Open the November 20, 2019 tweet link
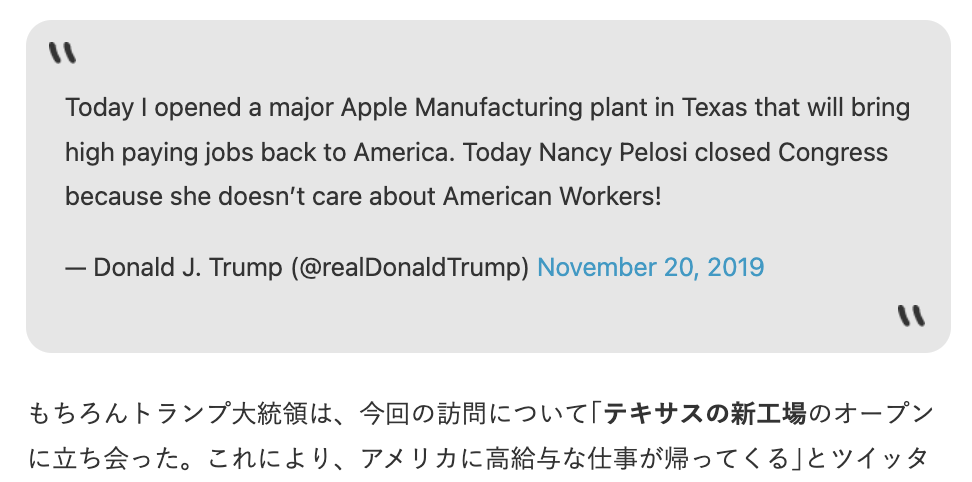The image size is (972, 482). 650,268
